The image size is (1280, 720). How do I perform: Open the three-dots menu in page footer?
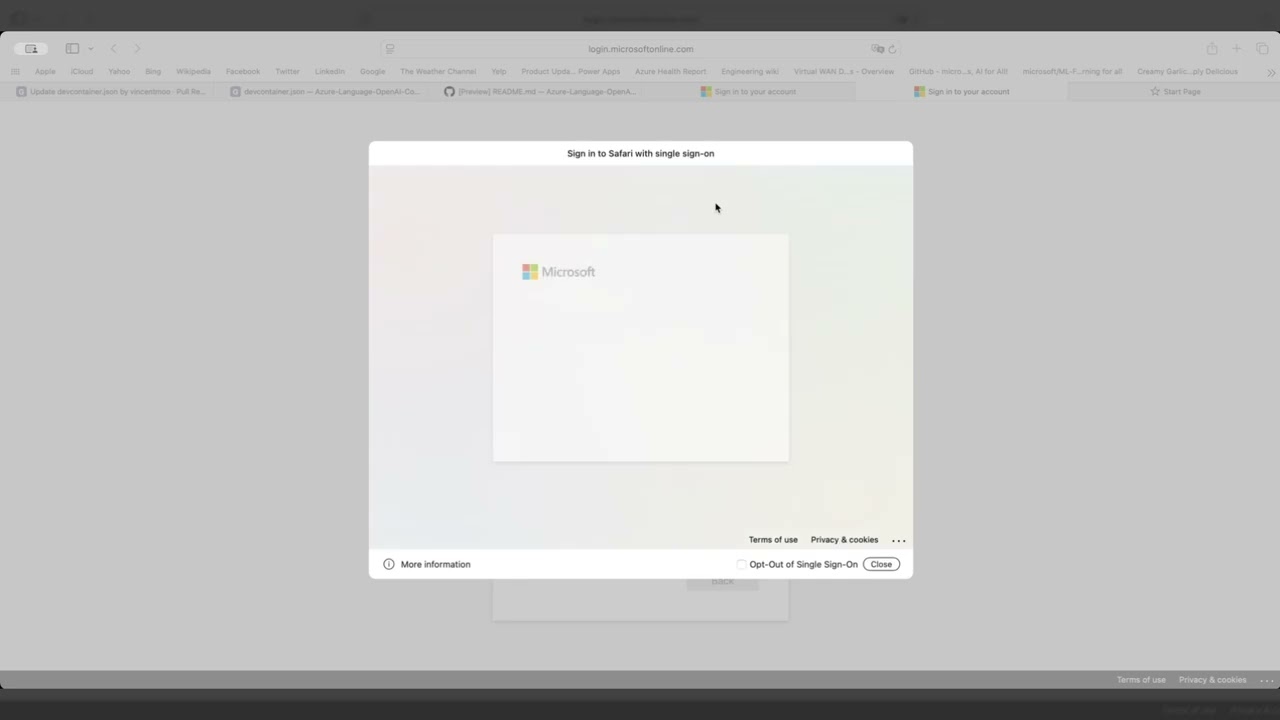(x=1266, y=680)
